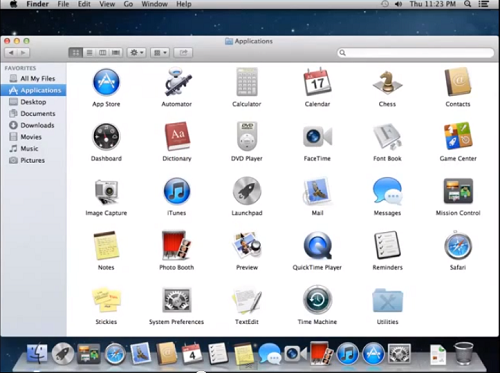The image size is (500, 373).
Task: Select Music in the sidebar
Action: 33,148
